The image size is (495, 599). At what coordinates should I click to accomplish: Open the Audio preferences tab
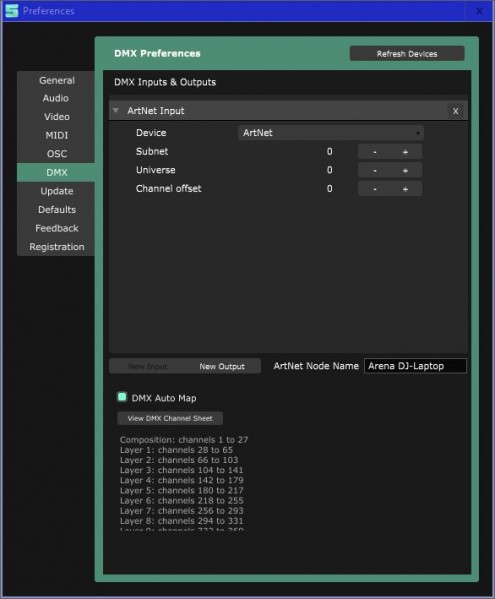pos(56,98)
